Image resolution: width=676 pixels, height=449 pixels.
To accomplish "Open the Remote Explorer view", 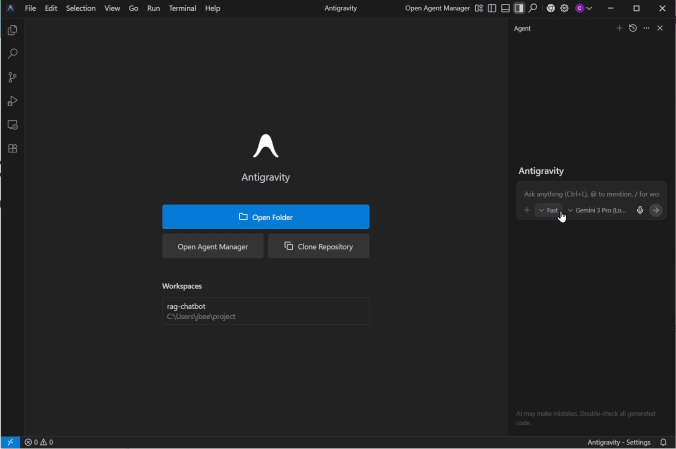I will point(13,125).
